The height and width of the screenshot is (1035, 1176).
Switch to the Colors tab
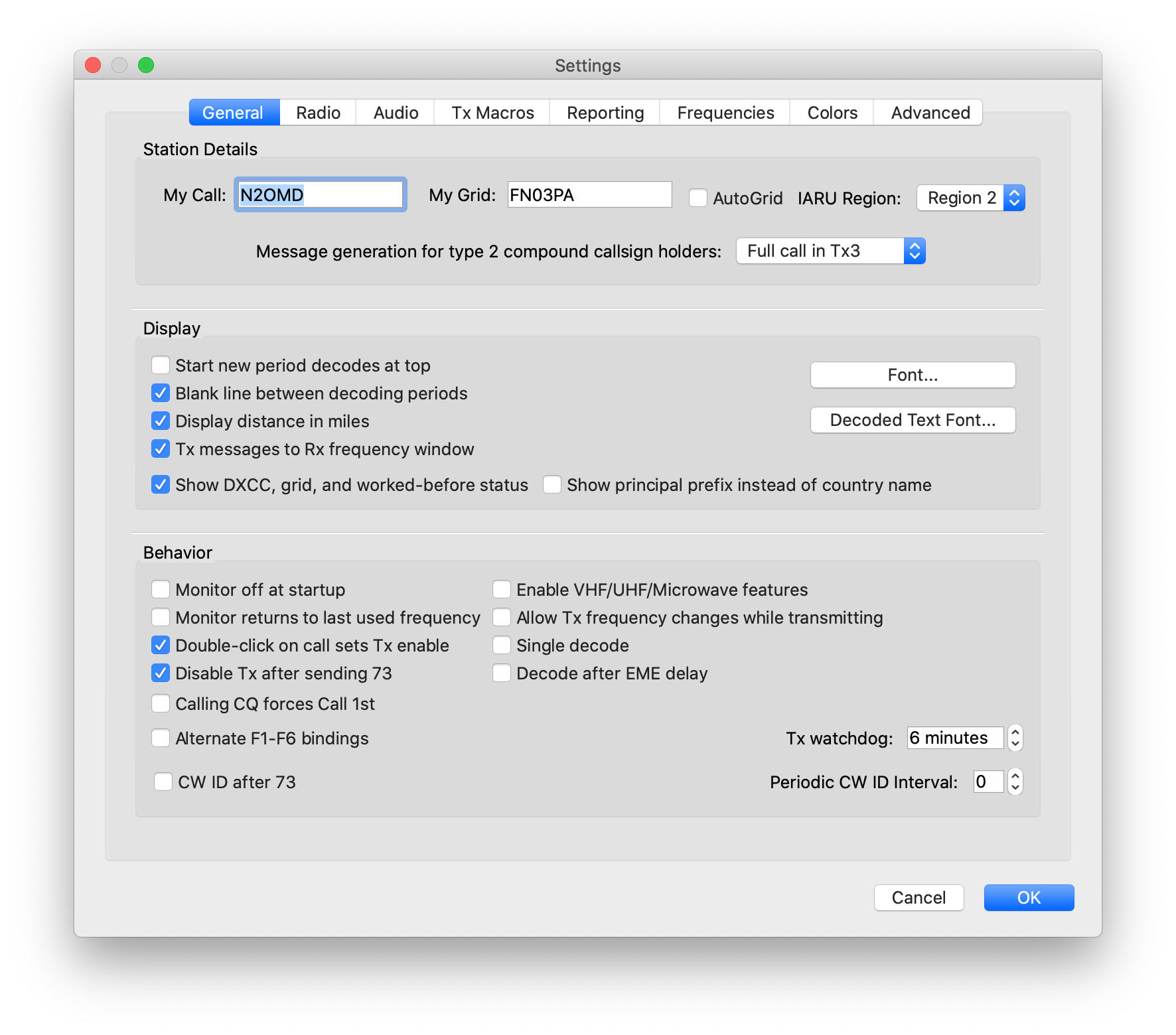832,113
